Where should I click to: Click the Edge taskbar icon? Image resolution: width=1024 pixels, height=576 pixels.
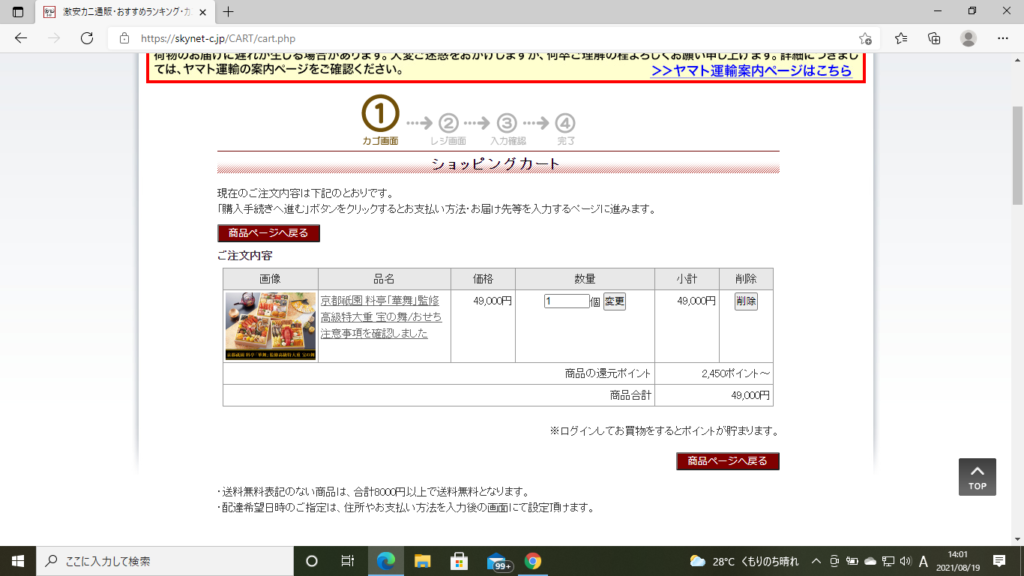click(x=386, y=561)
